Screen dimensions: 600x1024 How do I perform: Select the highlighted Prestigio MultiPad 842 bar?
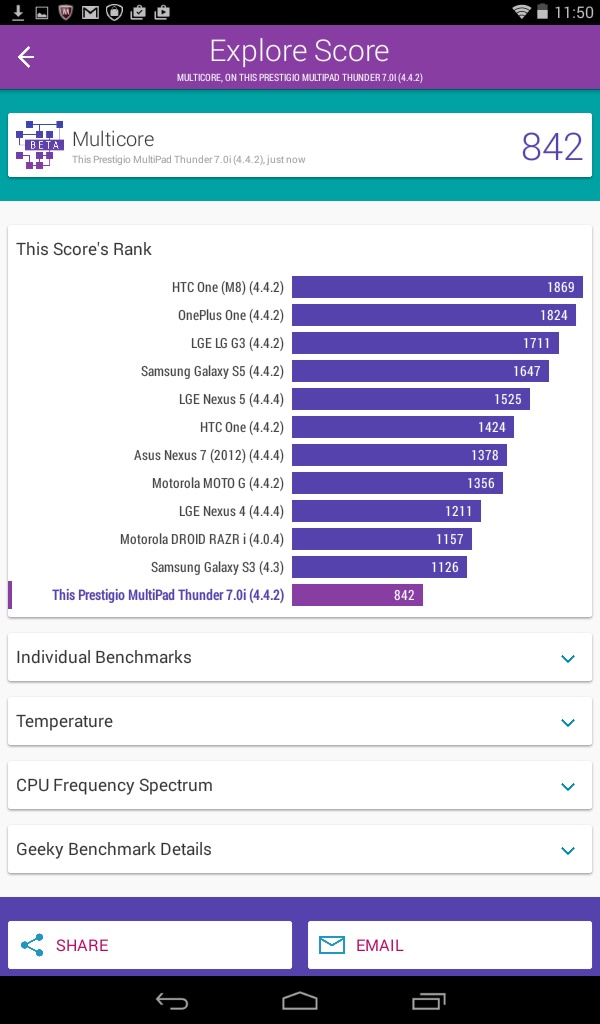pyautogui.click(x=357, y=595)
